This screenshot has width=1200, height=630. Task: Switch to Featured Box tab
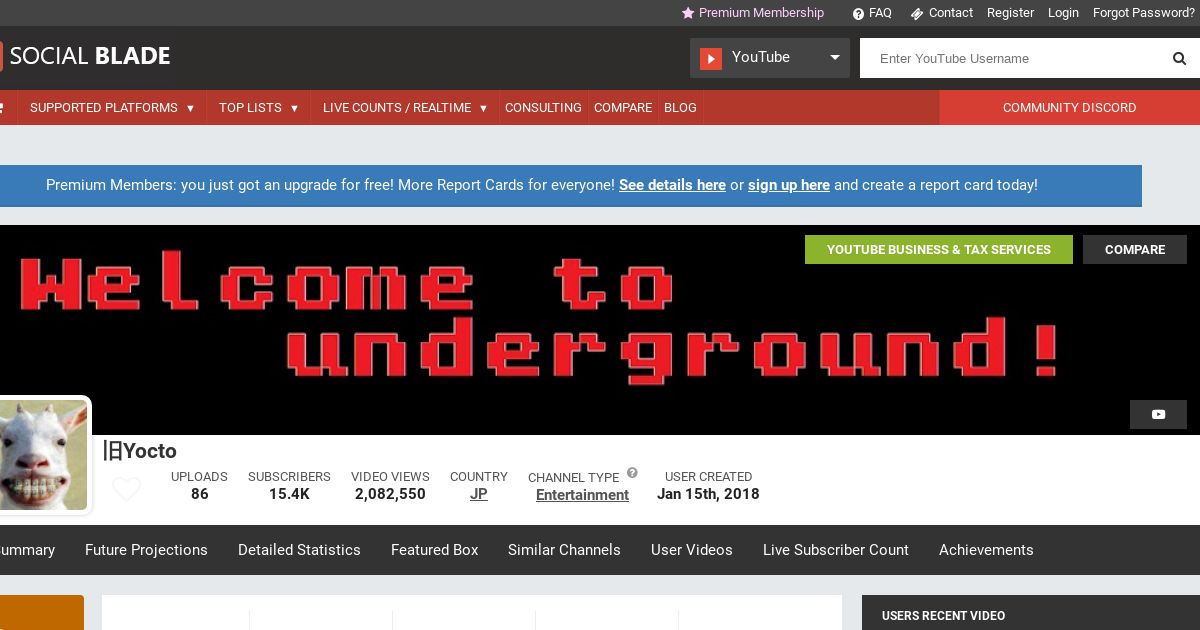coord(435,550)
